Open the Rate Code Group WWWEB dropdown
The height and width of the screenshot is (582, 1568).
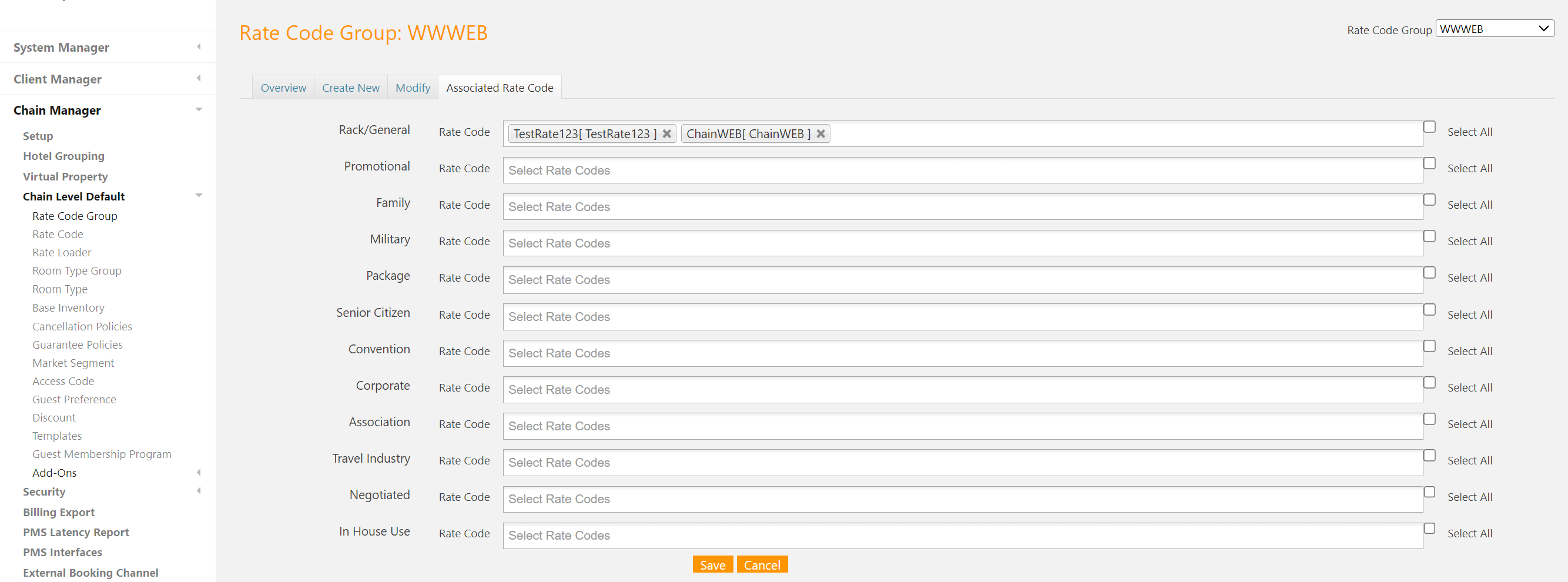(x=1495, y=29)
